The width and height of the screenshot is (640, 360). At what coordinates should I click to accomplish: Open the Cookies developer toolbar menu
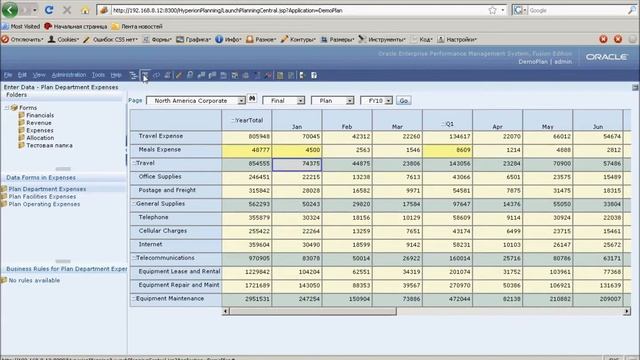pos(64,40)
